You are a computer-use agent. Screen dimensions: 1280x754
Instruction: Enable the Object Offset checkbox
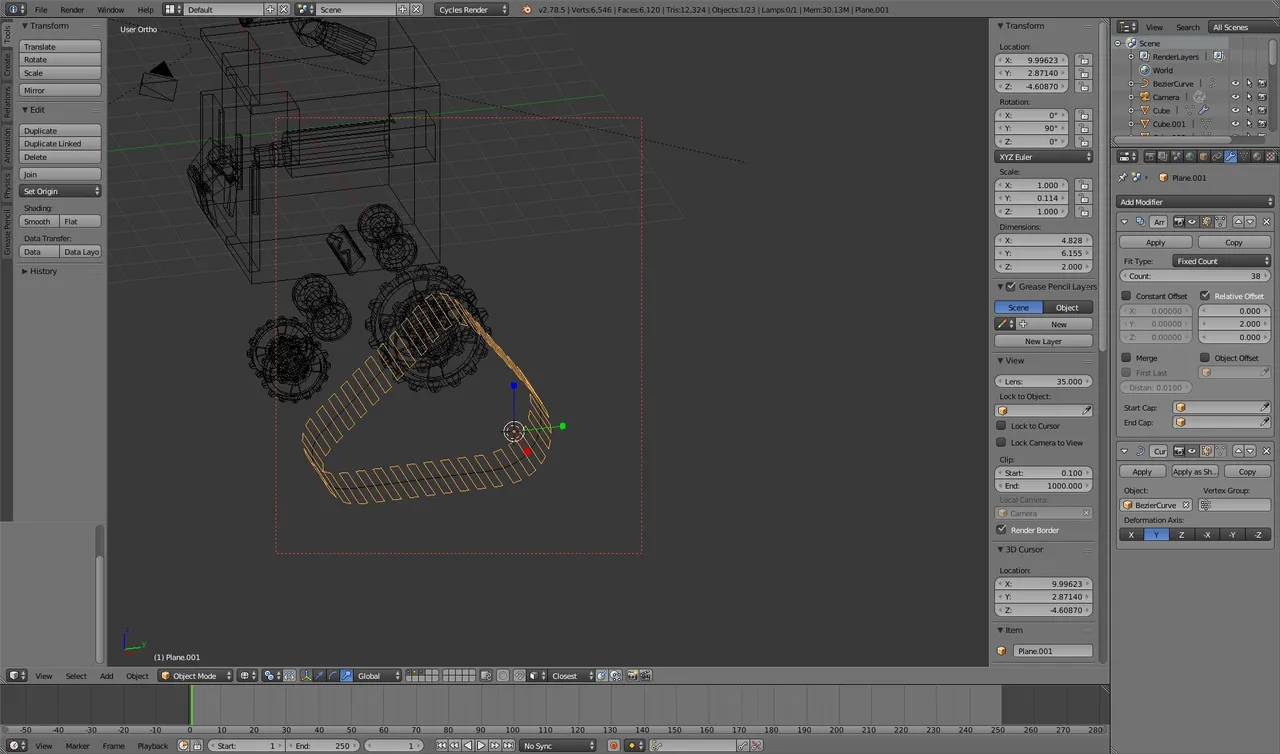click(1204, 358)
